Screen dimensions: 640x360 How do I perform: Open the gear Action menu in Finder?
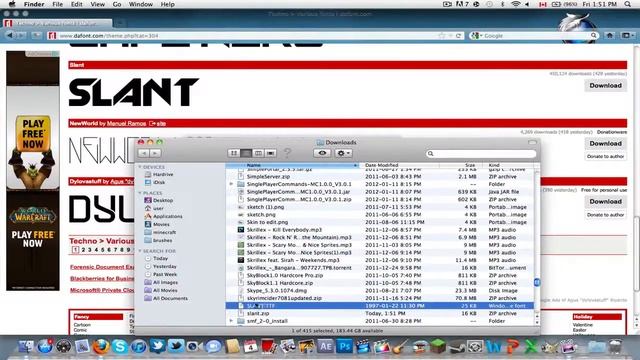[343, 153]
